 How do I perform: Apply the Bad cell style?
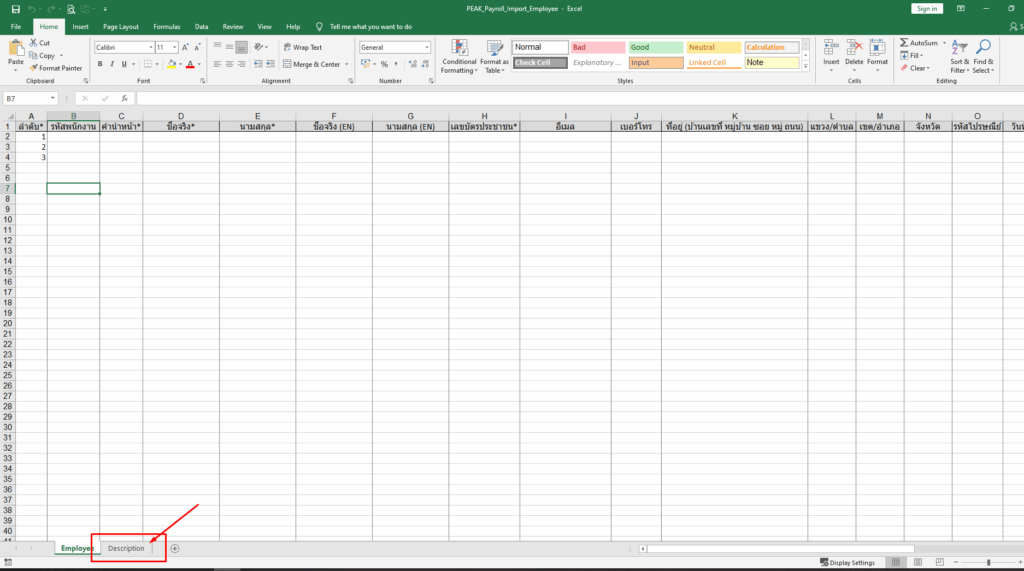point(598,47)
